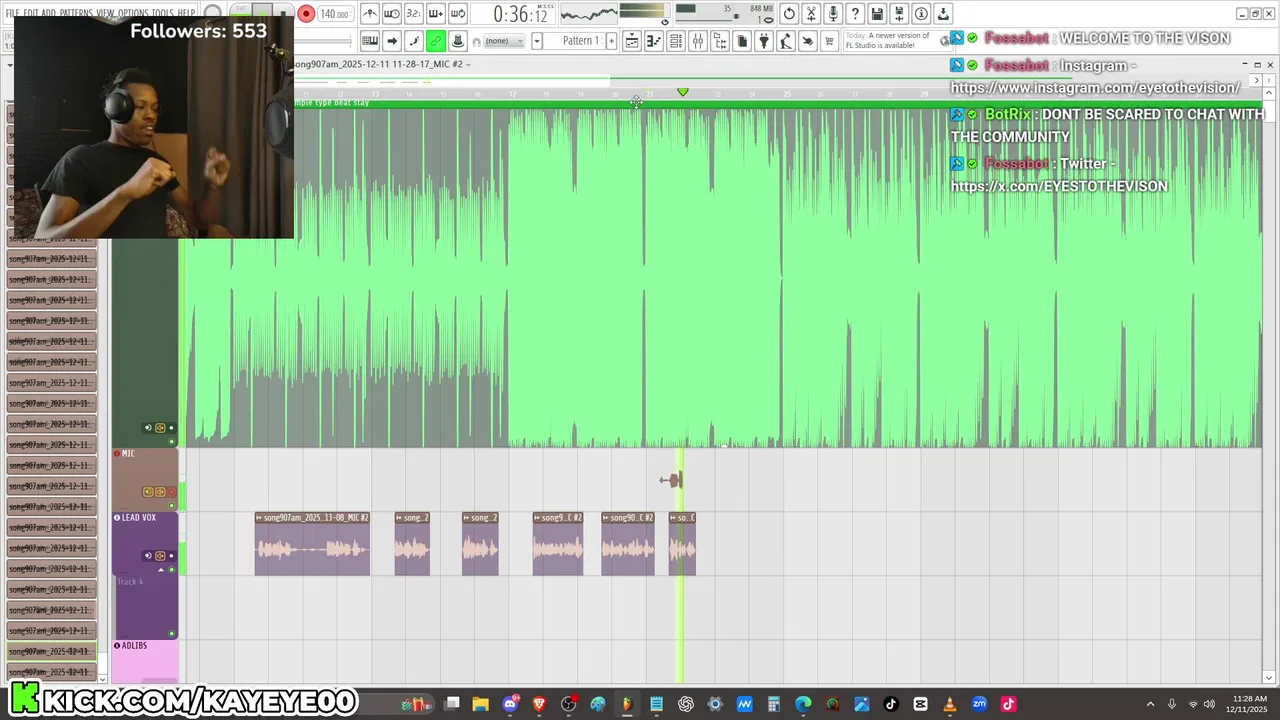Open the Tempo tapper
The width and height of the screenshot is (1280, 720).
click(786, 41)
